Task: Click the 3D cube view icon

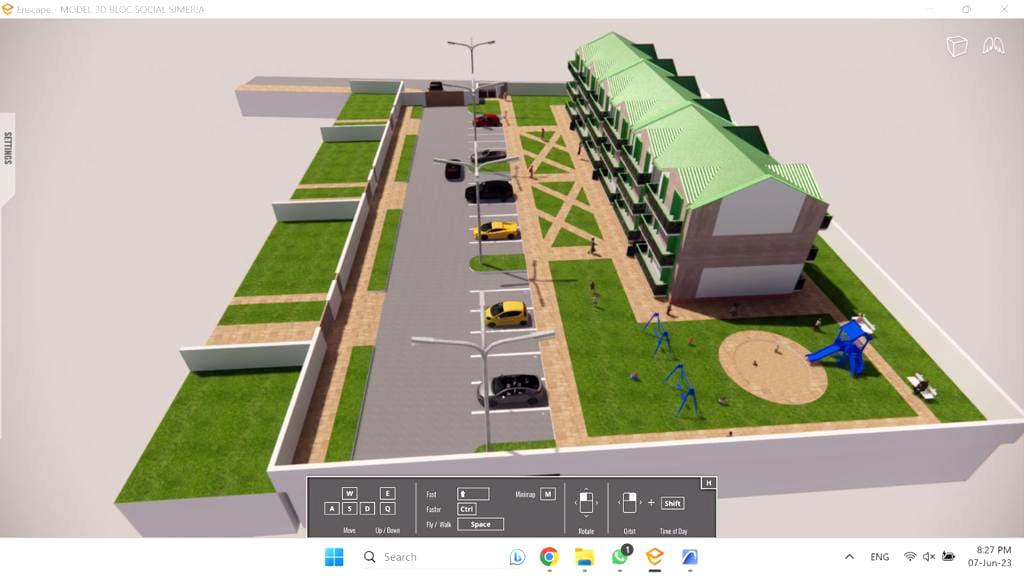Action: (x=957, y=46)
